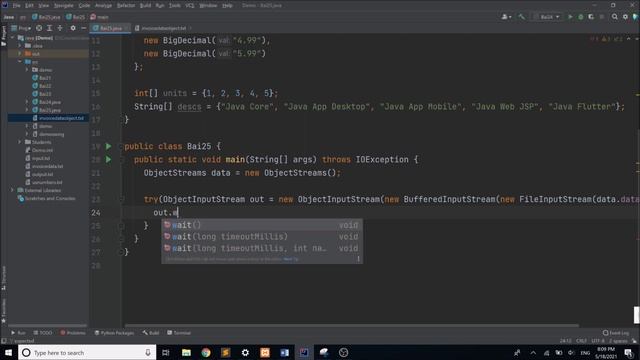
Task: Click the expand all icon in Project panel
Action: 49,28
